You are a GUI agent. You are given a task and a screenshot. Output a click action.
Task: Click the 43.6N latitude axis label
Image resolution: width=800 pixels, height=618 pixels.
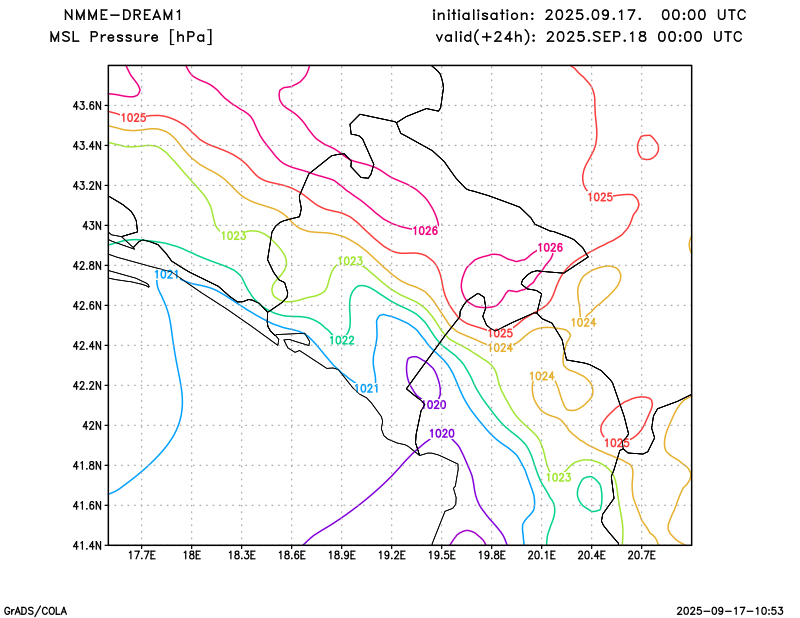pyautogui.click(x=87, y=106)
